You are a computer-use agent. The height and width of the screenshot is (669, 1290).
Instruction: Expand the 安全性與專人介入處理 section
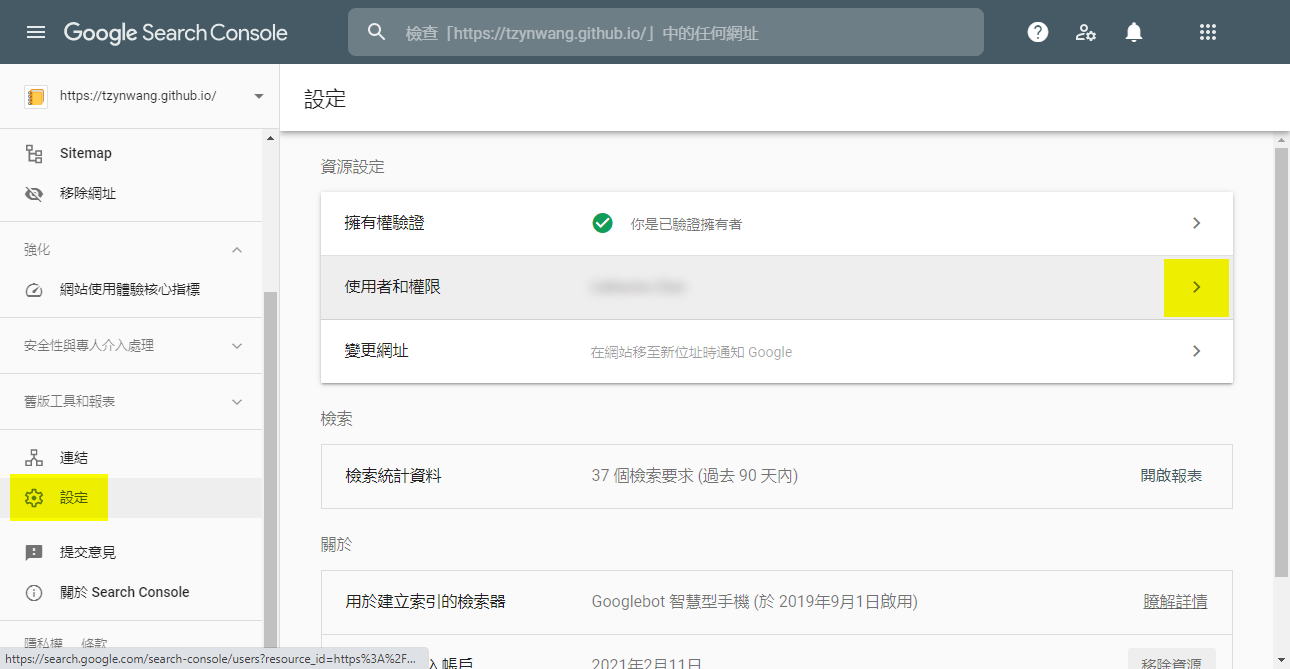click(237, 346)
